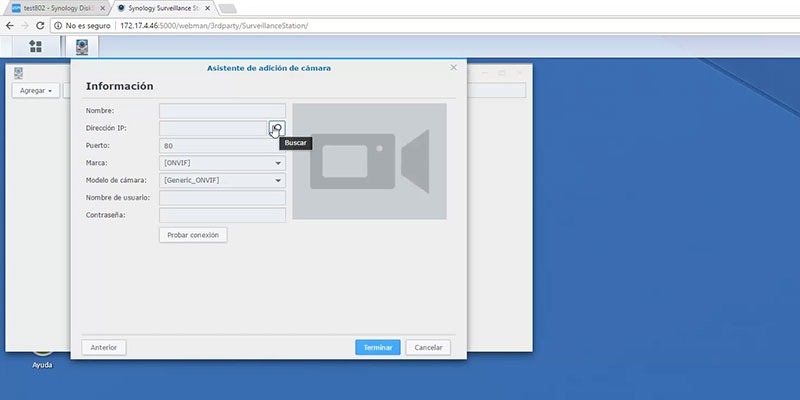
Task: Click the No es seguro label
Action: pyautogui.click(x=88, y=26)
